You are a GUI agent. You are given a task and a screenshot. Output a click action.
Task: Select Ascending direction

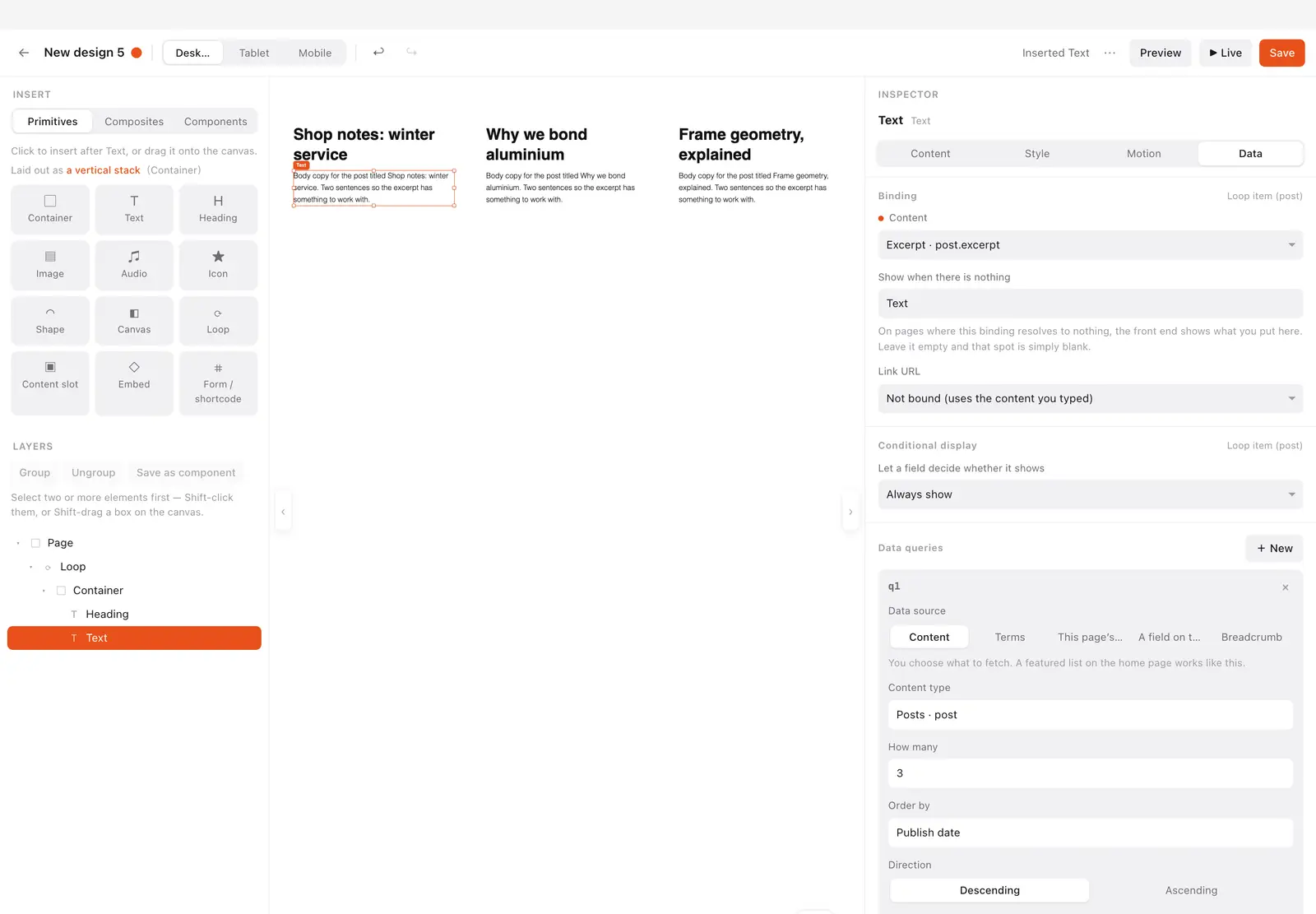pyautogui.click(x=1191, y=890)
